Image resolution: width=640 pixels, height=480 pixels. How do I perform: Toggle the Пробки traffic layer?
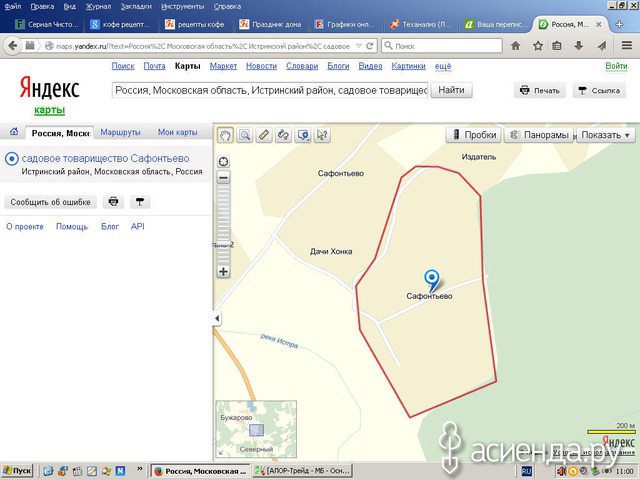(x=473, y=135)
